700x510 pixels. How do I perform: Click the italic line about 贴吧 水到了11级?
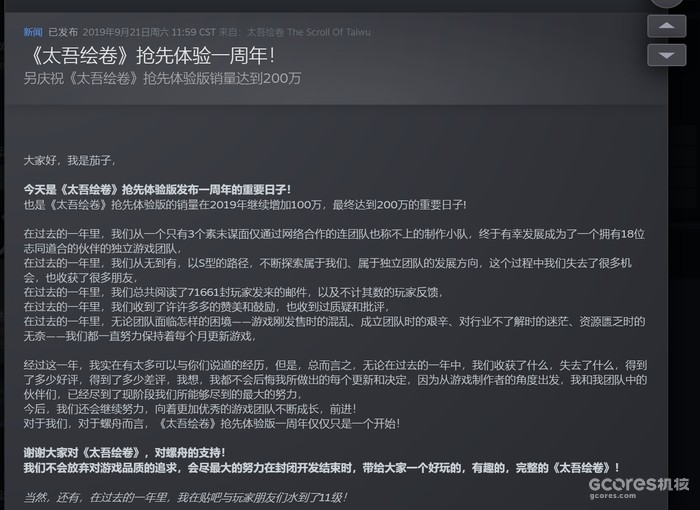pos(186,497)
